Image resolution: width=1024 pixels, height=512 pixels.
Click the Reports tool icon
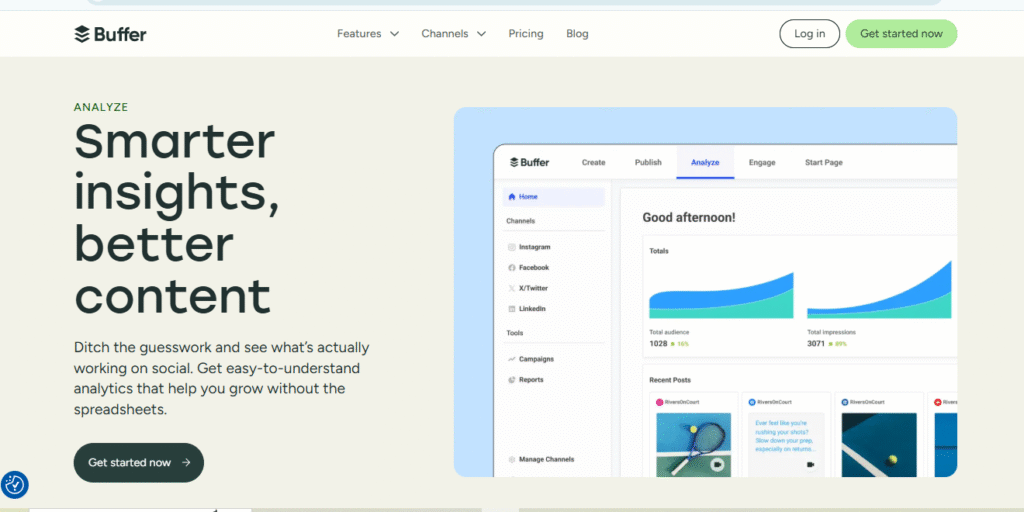pyautogui.click(x=512, y=380)
